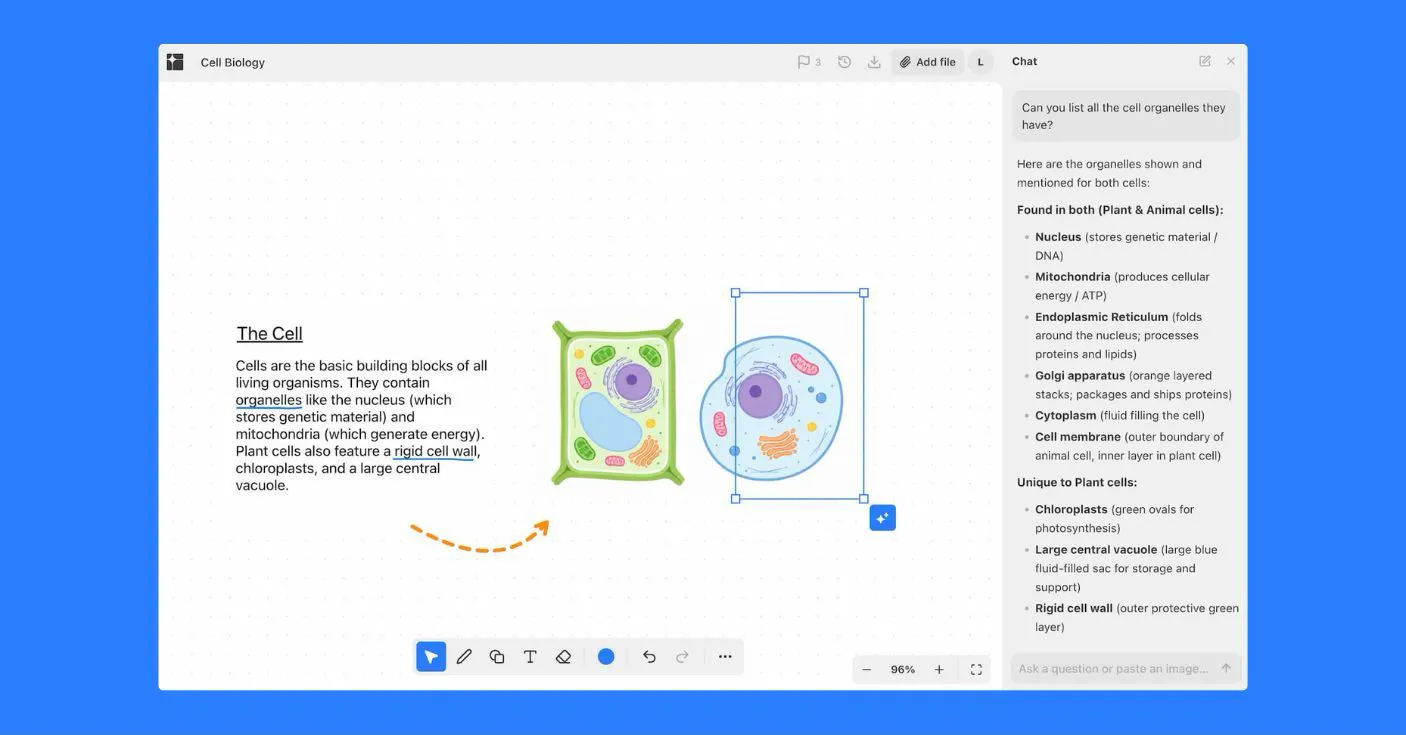Image resolution: width=1406 pixels, height=735 pixels.
Task: Click the underlined phrase rigid cell wall
Action: [x=435, y=451]
